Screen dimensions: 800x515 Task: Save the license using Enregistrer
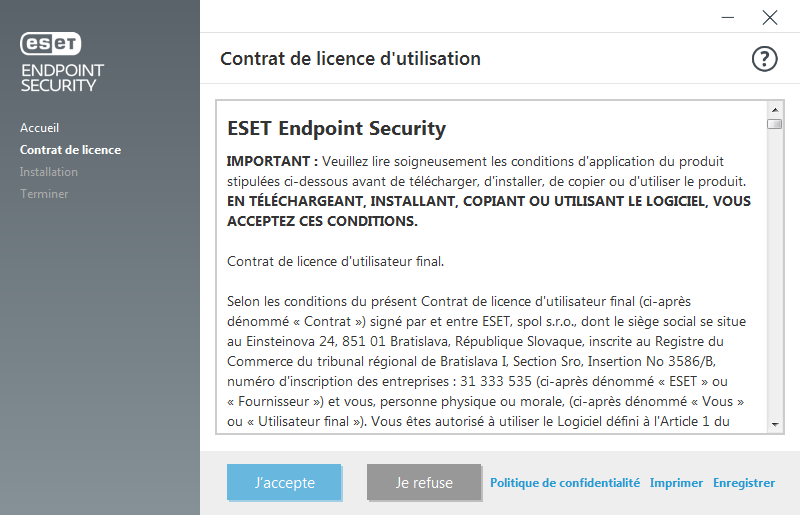744,482
